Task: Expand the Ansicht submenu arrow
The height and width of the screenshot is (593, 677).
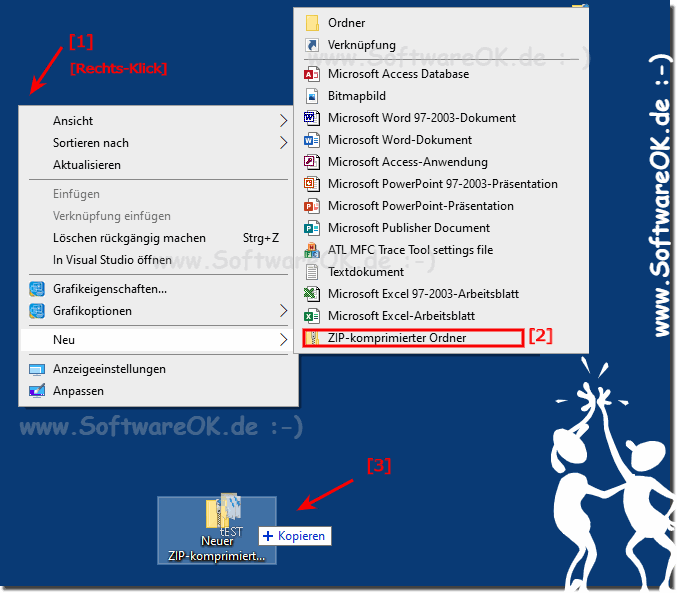Action: pyautogui.click(x=283, y=121)
